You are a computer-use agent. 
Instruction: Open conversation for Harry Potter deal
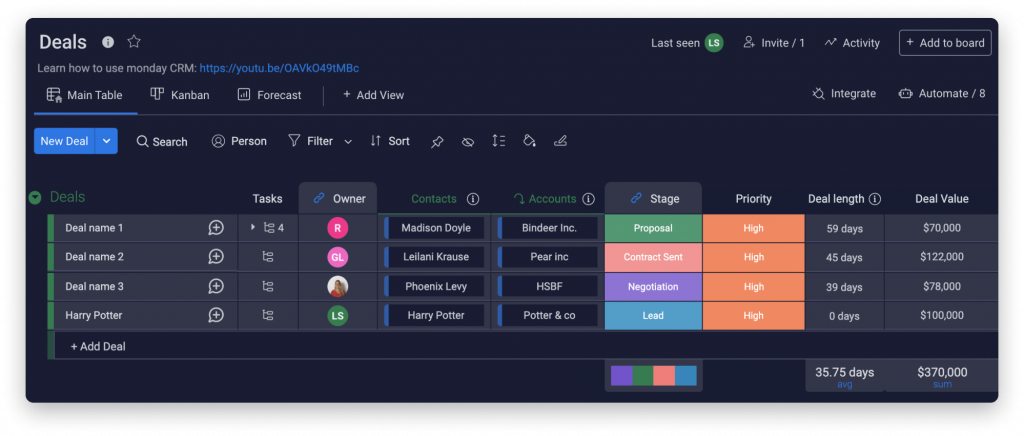[216, 315]
